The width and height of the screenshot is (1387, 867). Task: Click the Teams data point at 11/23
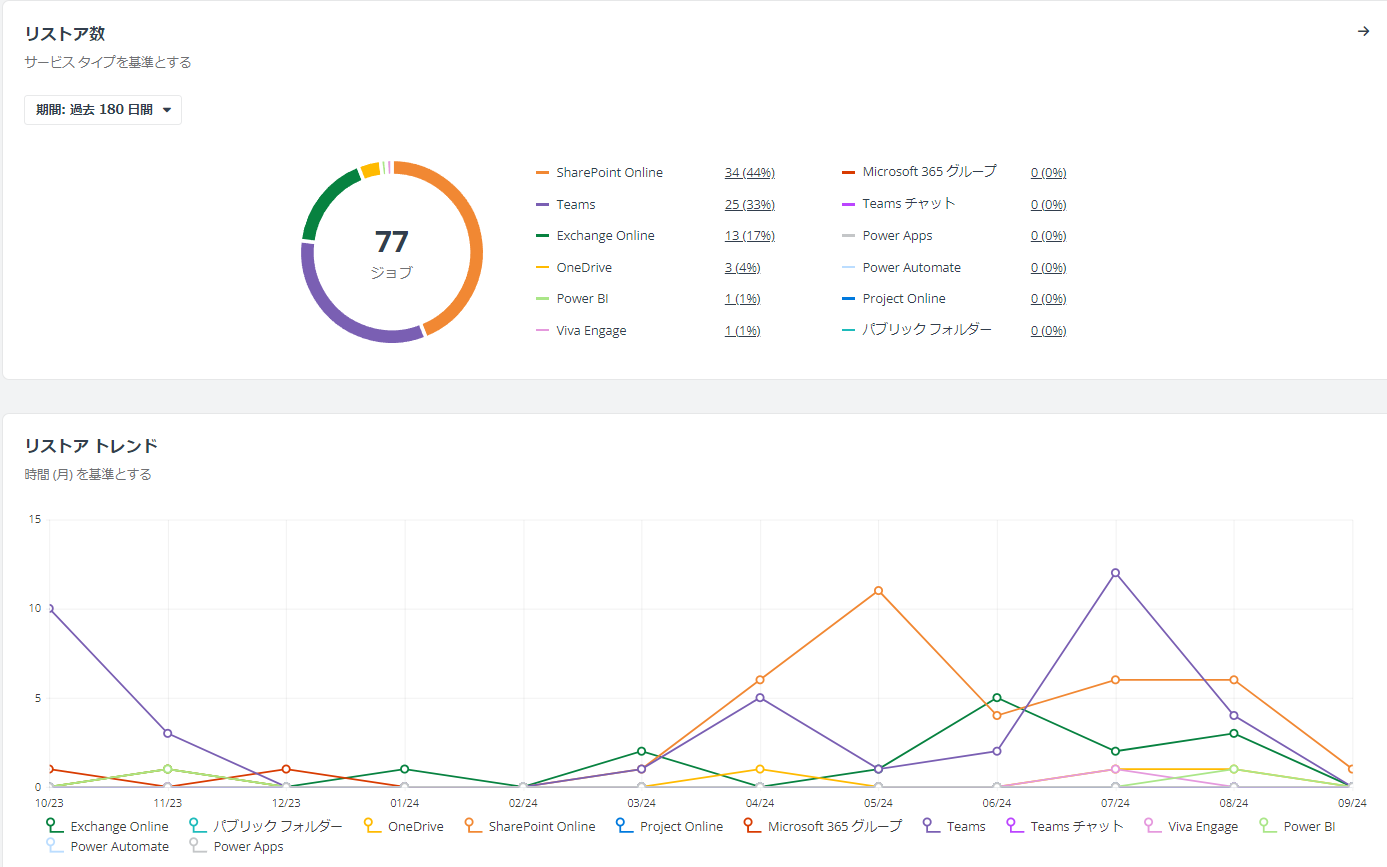pyautogui.click(x=168, y=733)
